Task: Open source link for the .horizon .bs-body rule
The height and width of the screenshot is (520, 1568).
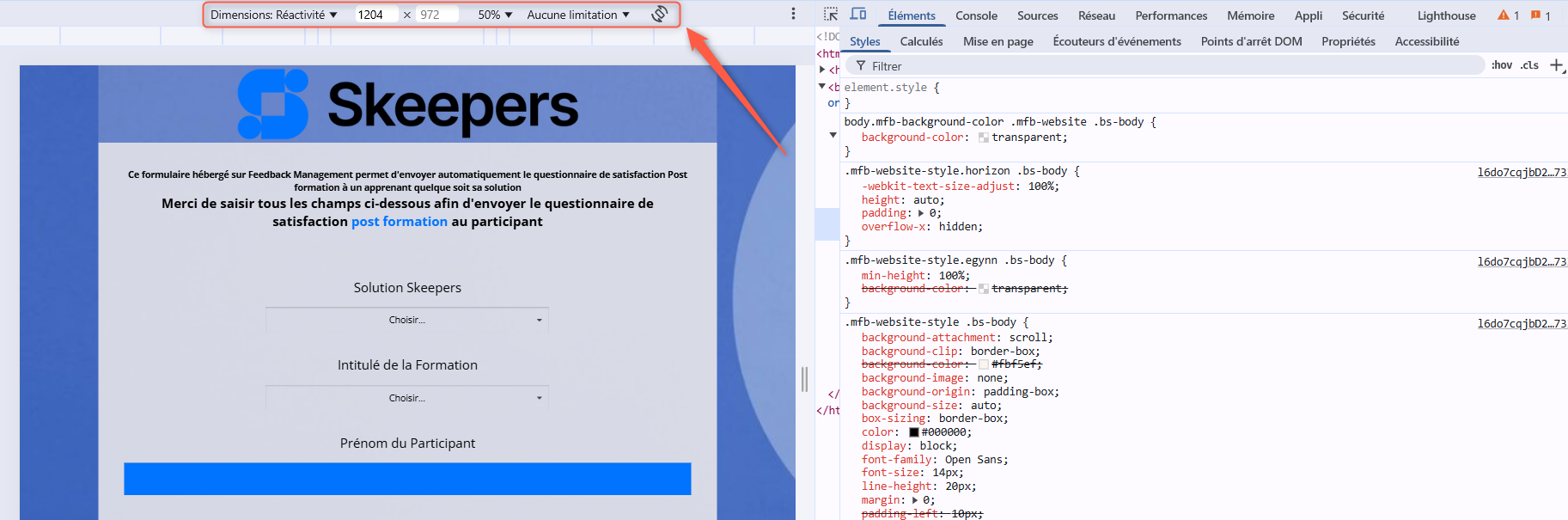Action: [x=1522, y=172]
